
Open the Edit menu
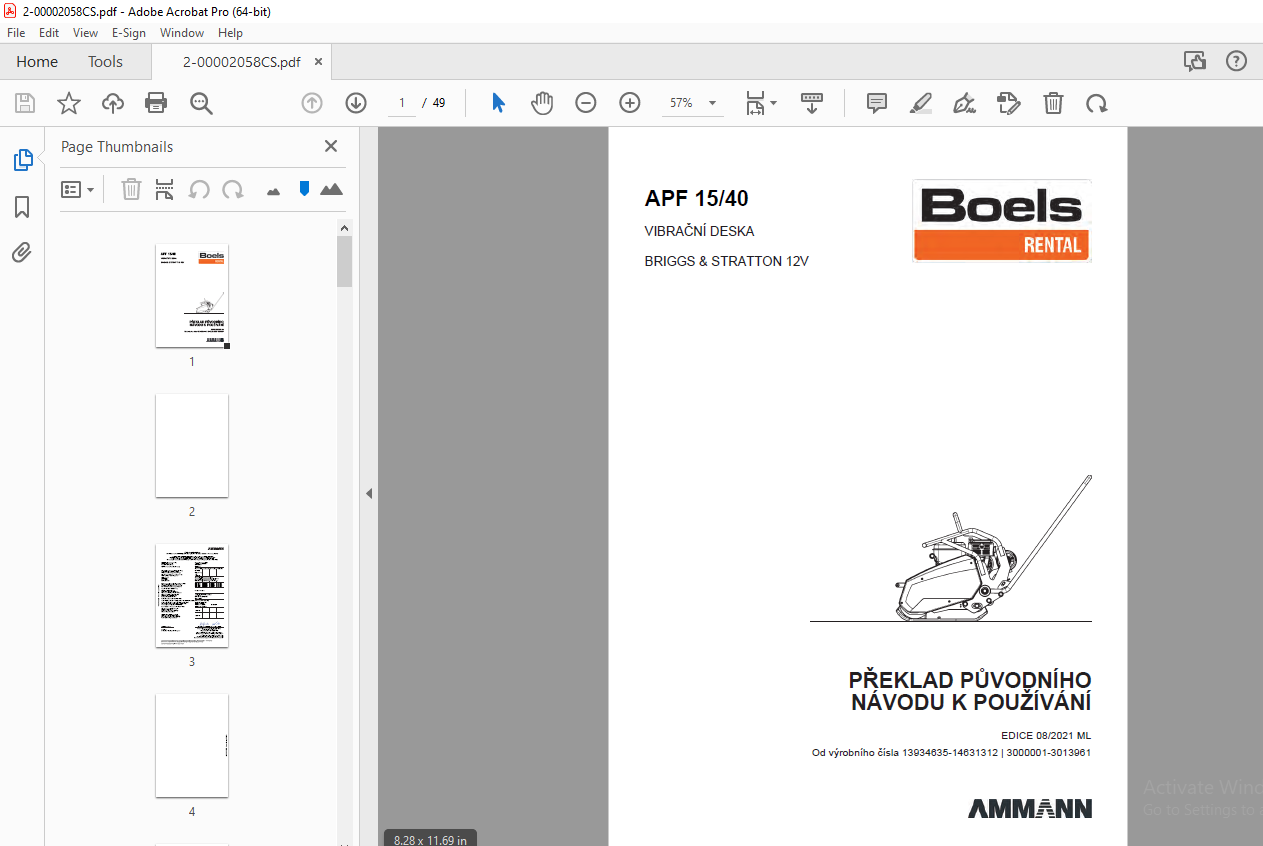tap(49, 32)
